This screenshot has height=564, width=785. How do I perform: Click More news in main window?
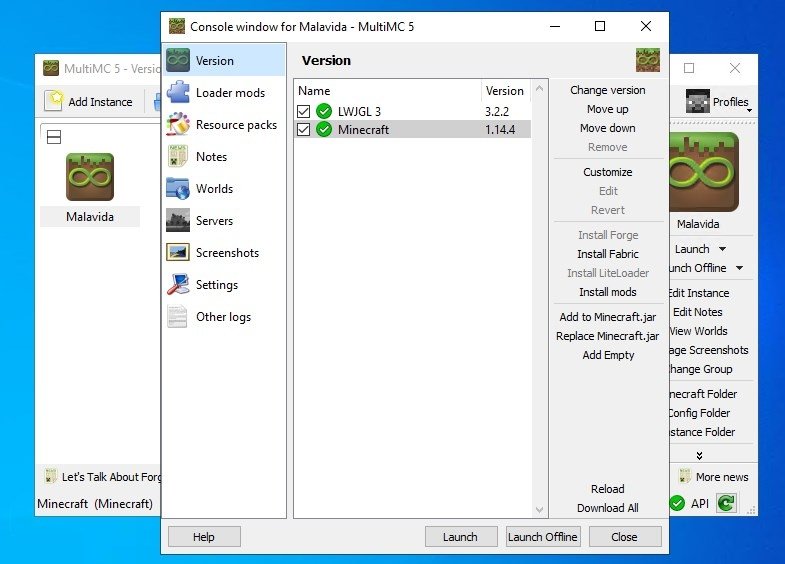(714, 477)
